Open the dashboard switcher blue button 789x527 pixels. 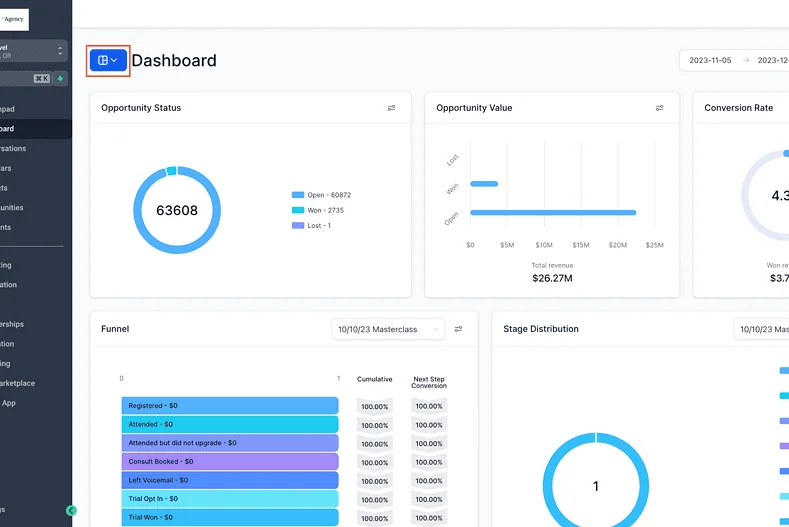click(x=108, y=60)
